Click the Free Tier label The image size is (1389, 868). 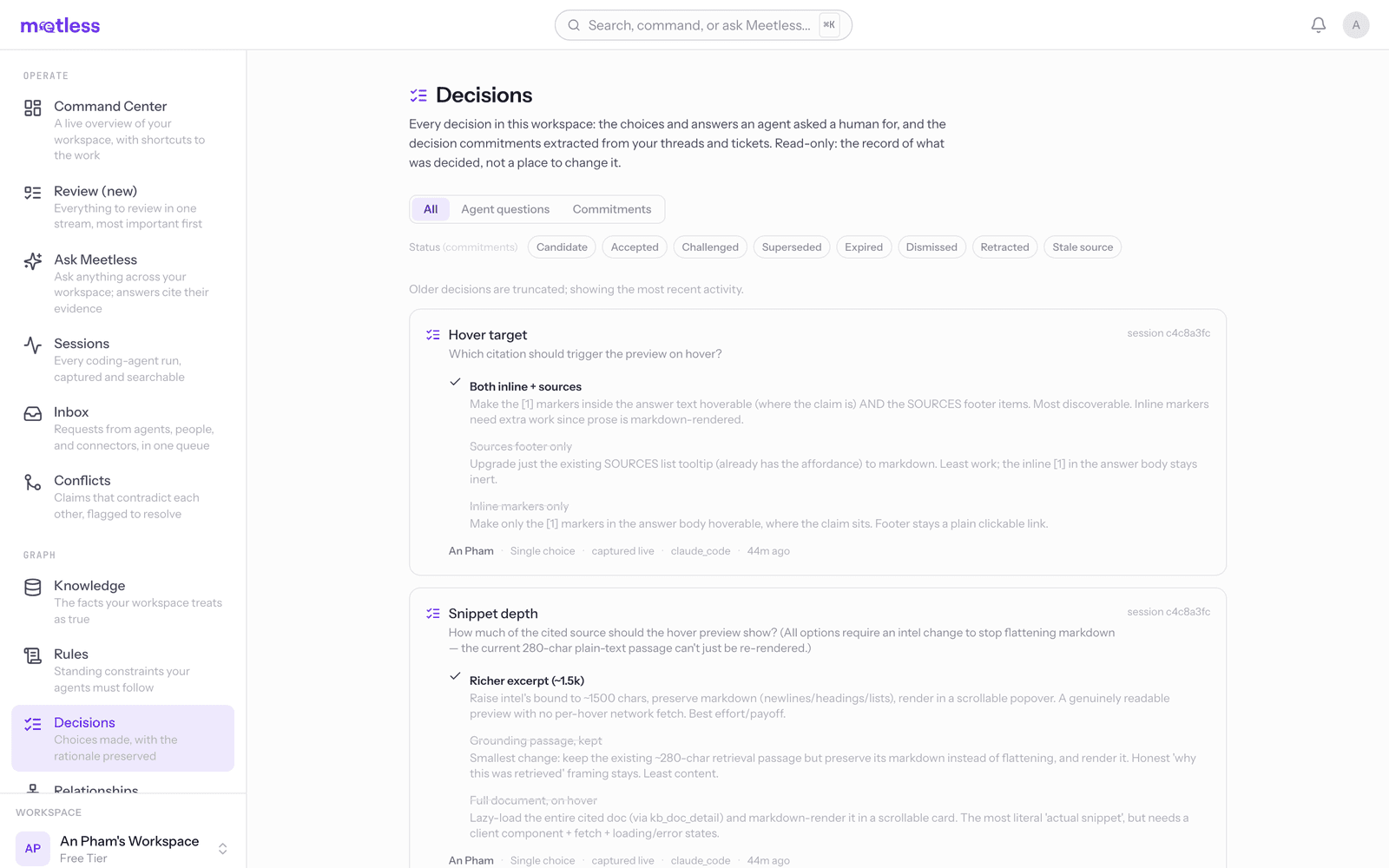tap(83, 858)
